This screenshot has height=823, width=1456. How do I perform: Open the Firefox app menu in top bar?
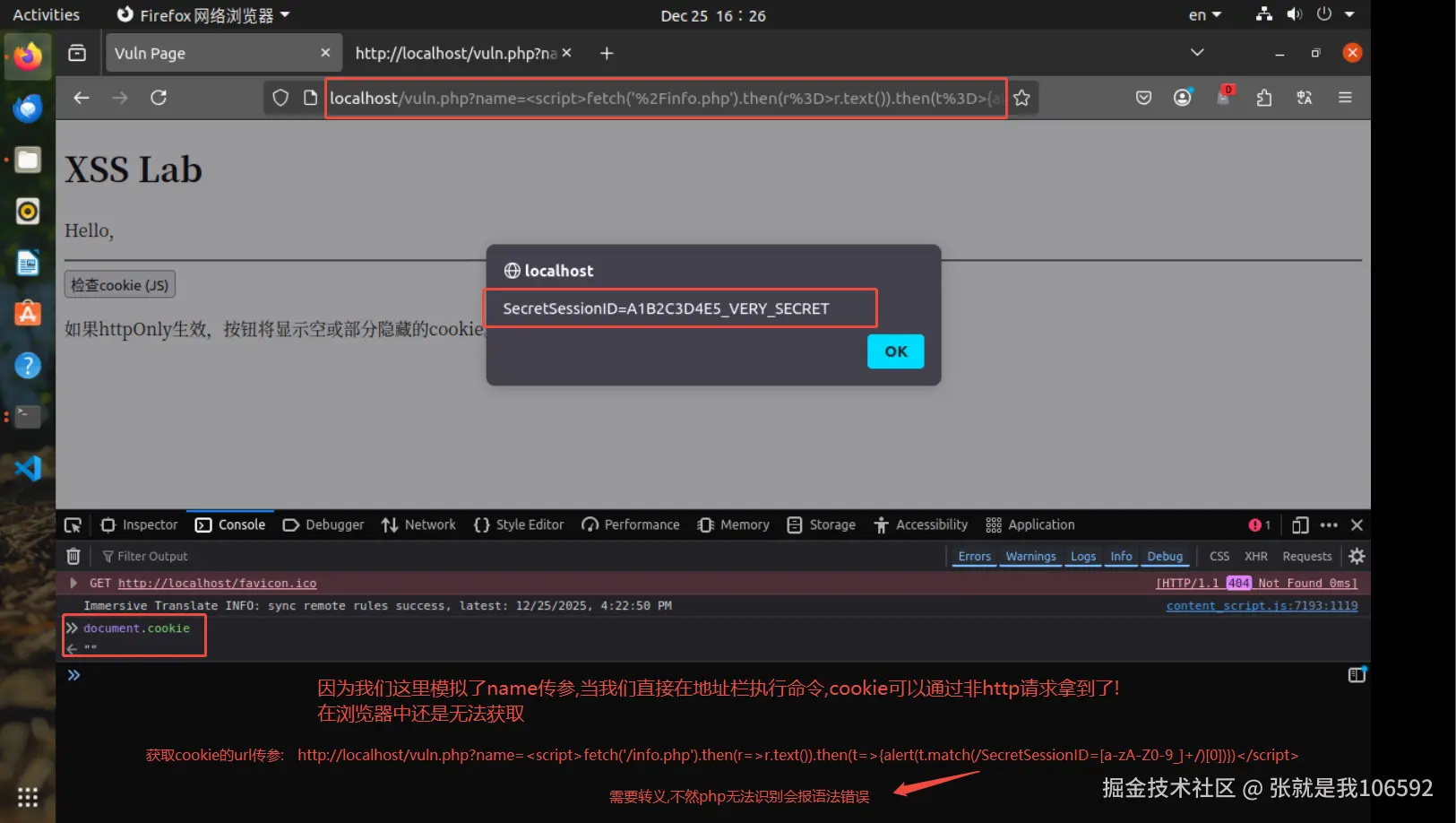[x=203, y=15]
